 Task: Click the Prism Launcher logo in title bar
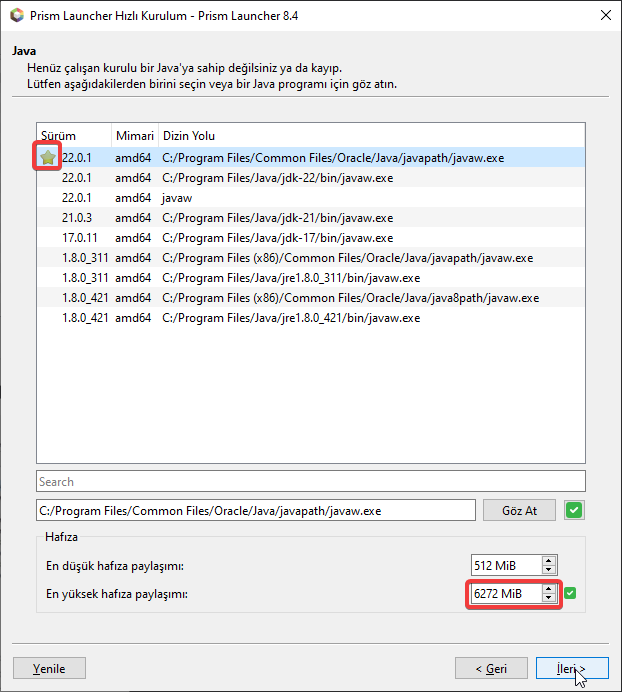[x=17, y=15]
